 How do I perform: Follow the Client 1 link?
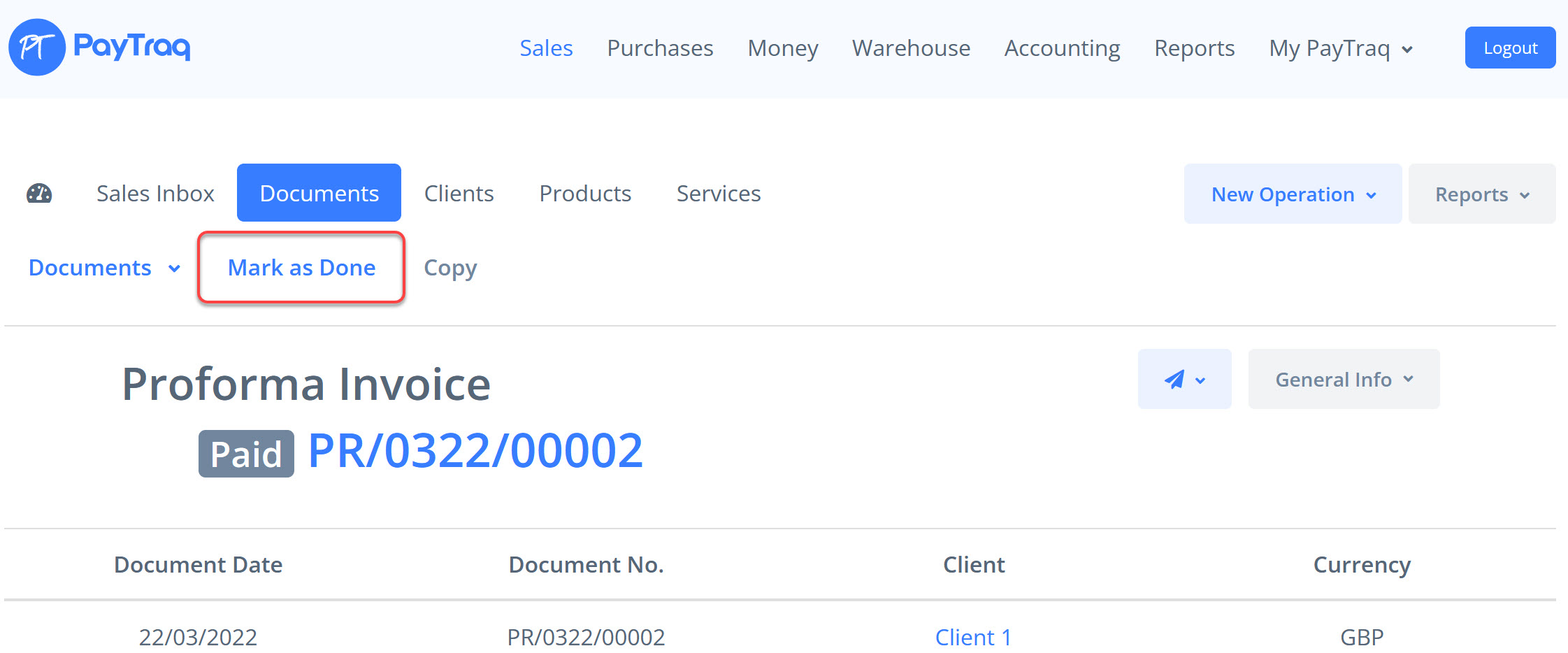pos(973,637)
